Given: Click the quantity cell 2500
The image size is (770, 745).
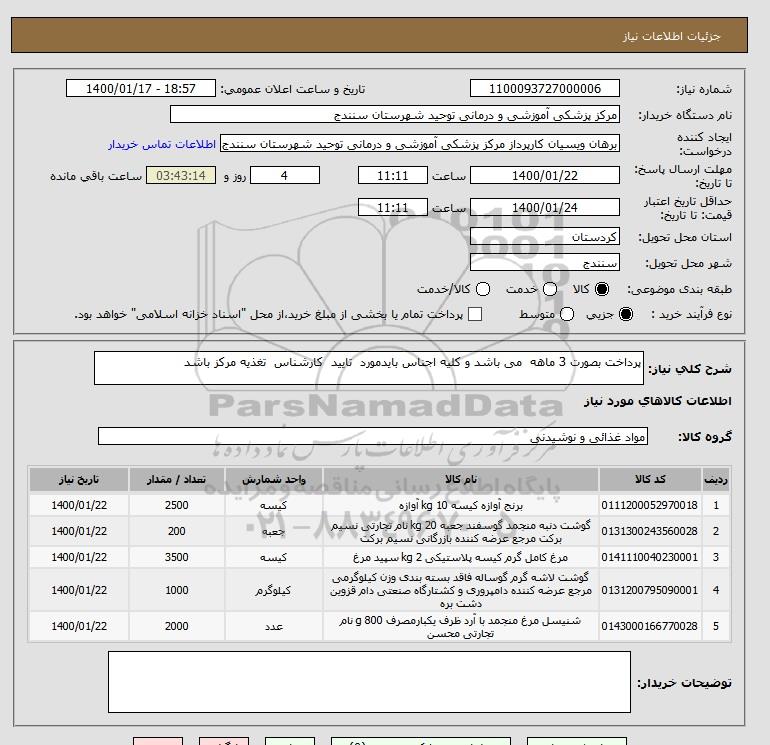Looking at the screenshot, I should (x=177, y=505).
